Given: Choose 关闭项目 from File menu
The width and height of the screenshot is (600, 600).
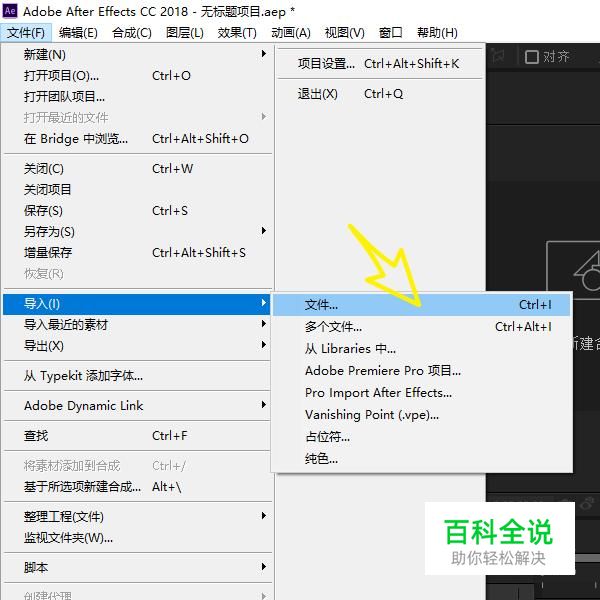Looking at the screenshot, I should tap(138, 189).
